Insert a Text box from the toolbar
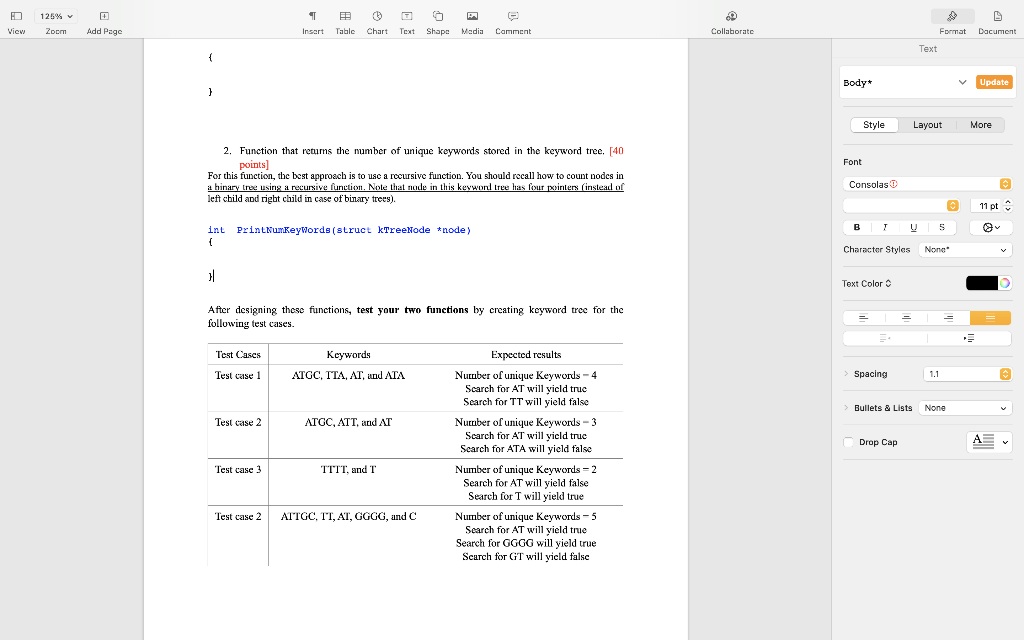The width and height of the screenshot is (1024, 640). pos(406,20)
